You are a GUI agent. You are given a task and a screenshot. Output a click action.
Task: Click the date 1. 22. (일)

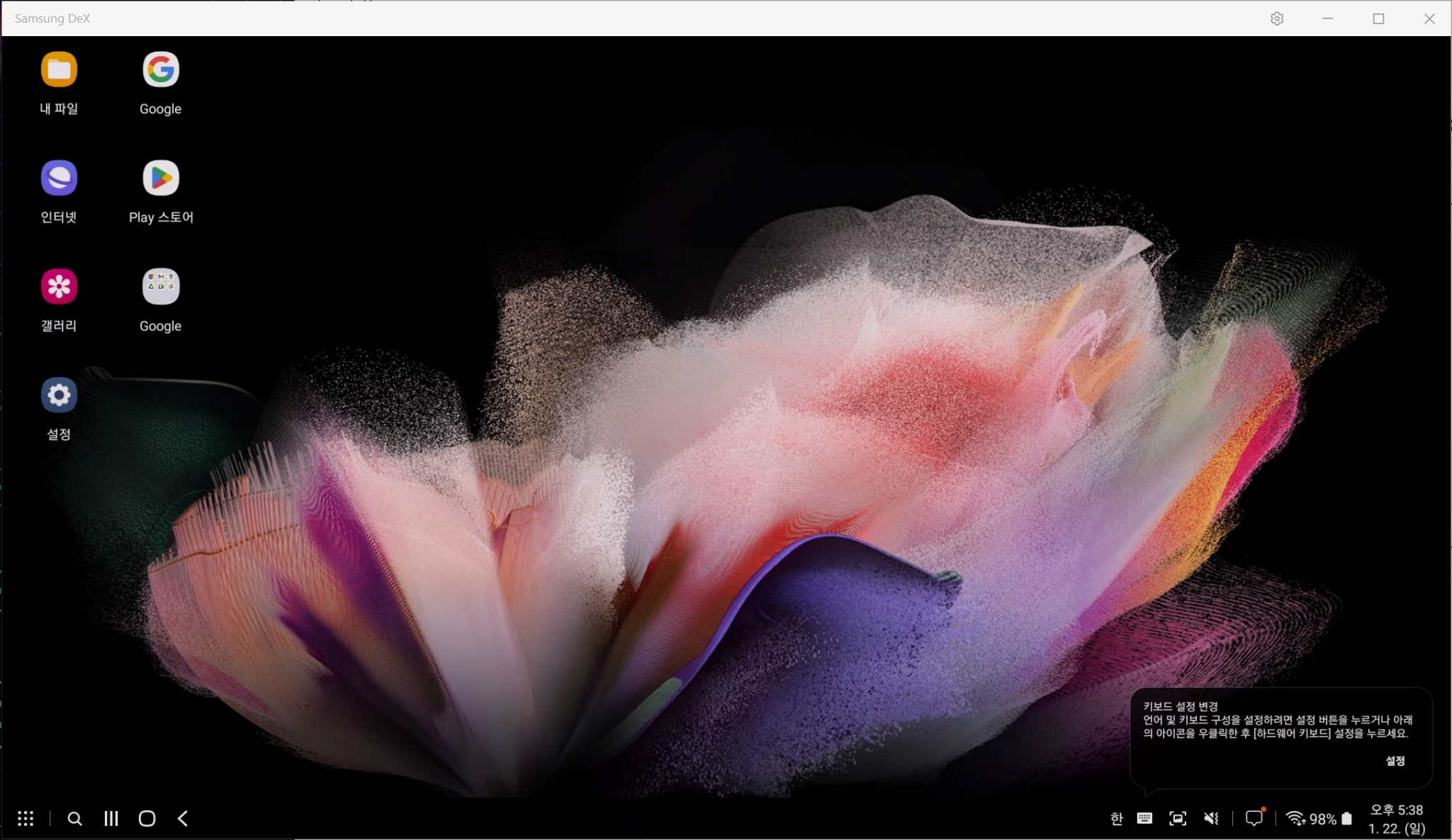pyautogui.click(x=1397, y=828)
